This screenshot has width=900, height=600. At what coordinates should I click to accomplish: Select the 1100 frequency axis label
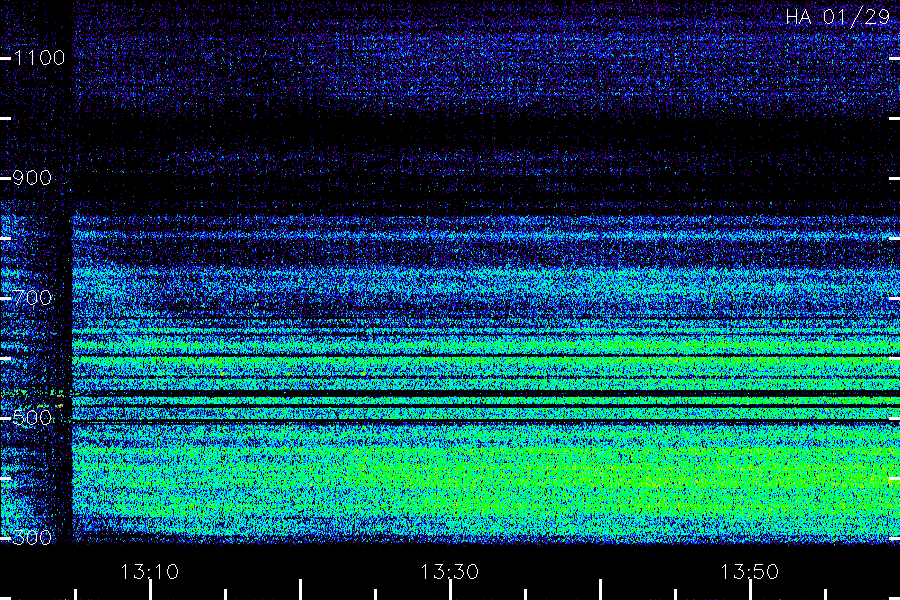[x=39, y=58]
